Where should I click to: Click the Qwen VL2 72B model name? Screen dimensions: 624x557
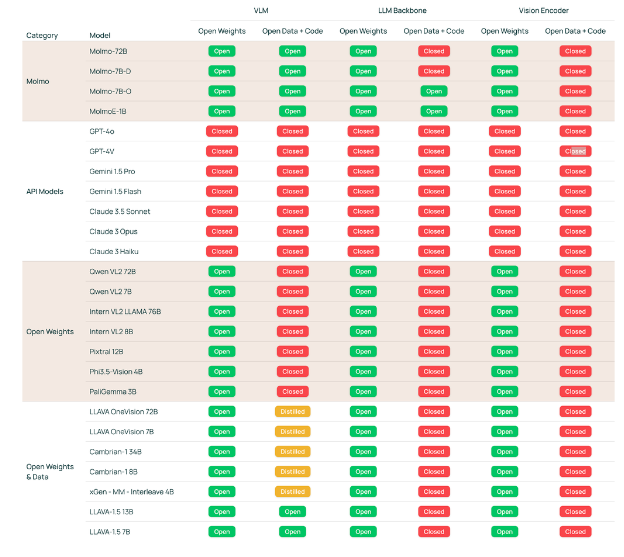point(113,271)
